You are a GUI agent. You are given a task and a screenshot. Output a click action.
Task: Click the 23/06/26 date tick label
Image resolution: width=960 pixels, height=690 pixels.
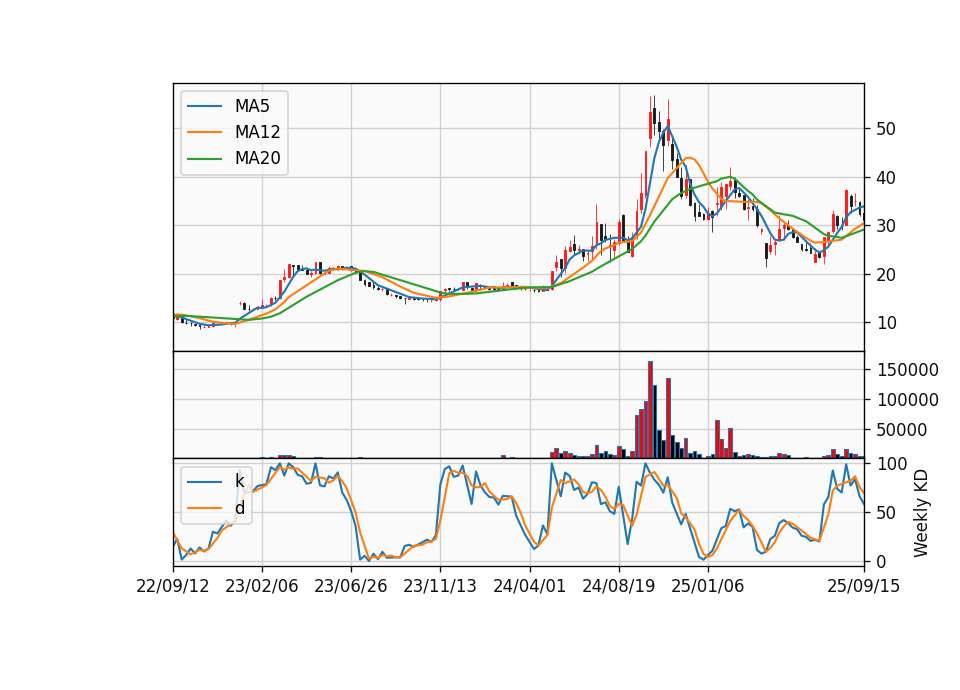(x=351, y=586)
